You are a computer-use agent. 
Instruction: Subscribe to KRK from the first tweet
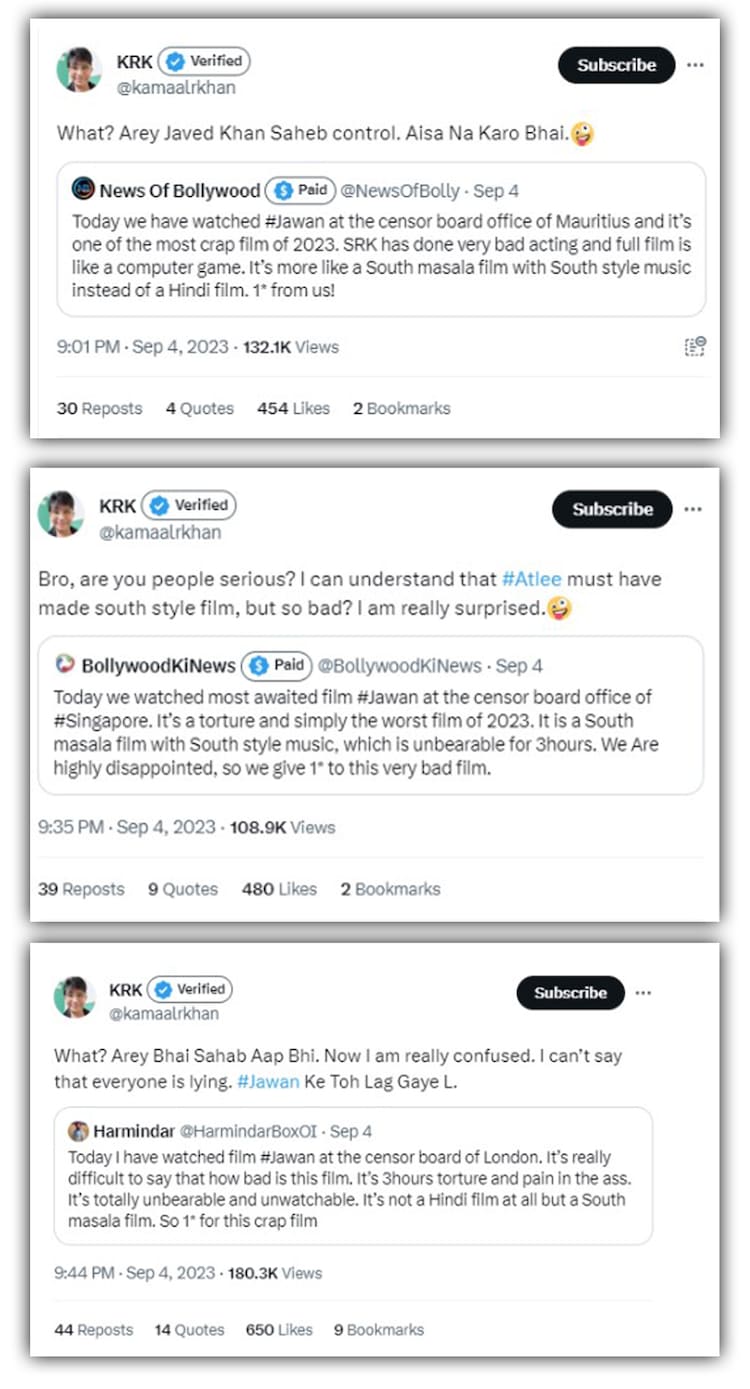click(616, 65)
